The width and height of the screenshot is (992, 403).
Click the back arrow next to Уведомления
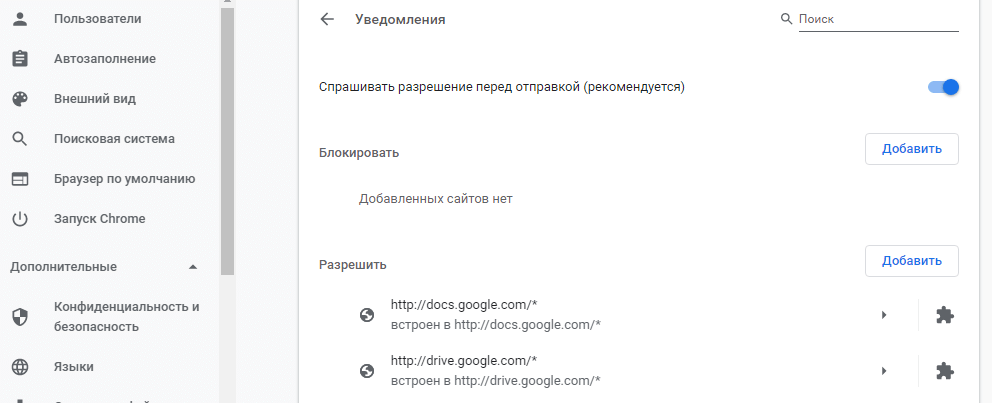coord(326,20)
